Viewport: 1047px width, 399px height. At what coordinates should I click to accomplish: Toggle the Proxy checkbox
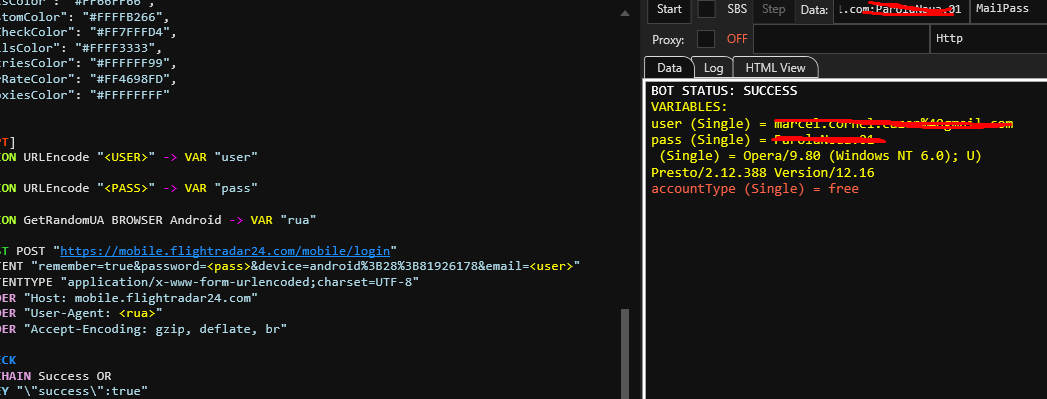pos(706,39)
